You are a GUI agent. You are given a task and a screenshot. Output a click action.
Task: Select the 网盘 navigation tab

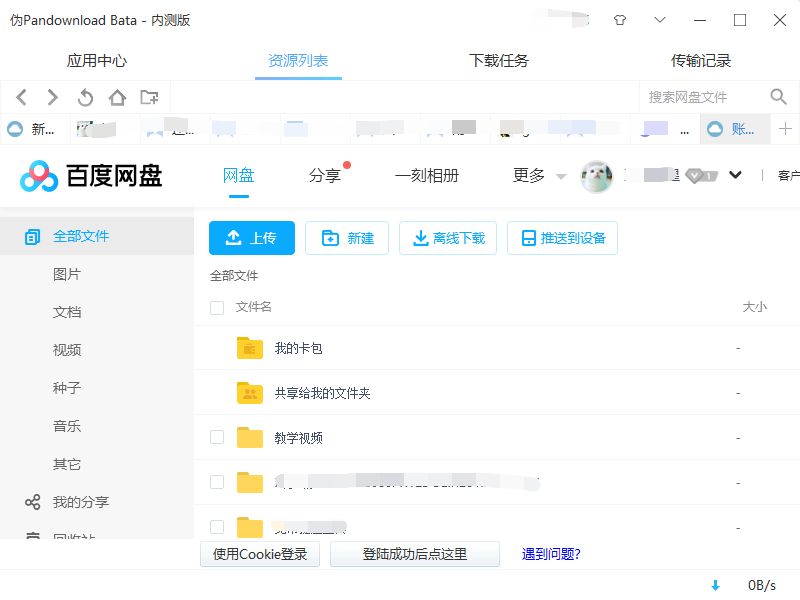pyautogui.click(x=239, y=176)
